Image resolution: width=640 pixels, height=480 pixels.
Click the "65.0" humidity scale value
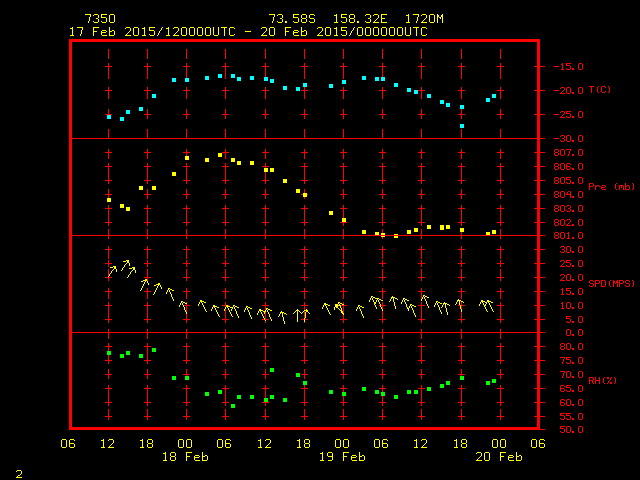(571, 389)
